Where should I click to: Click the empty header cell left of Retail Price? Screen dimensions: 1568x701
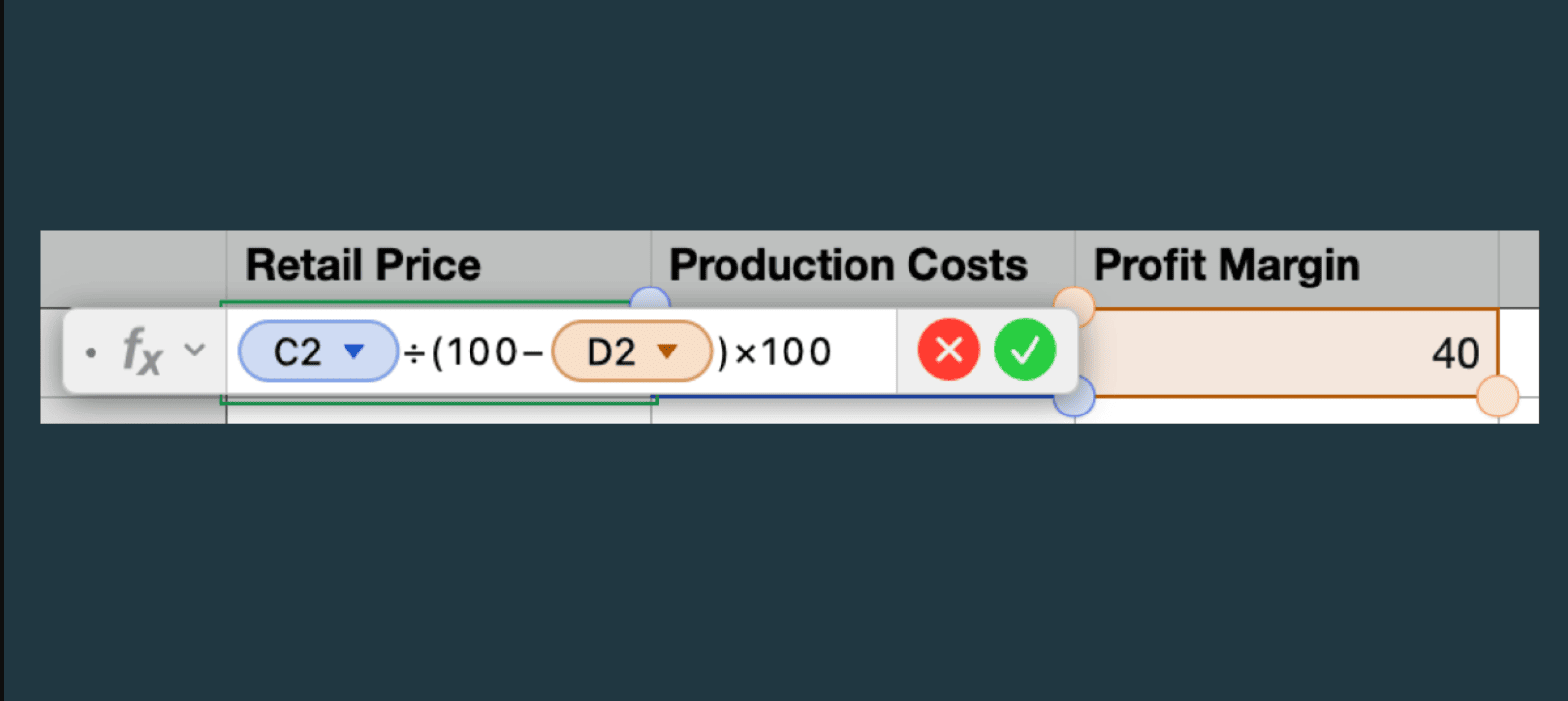point(134,266)
